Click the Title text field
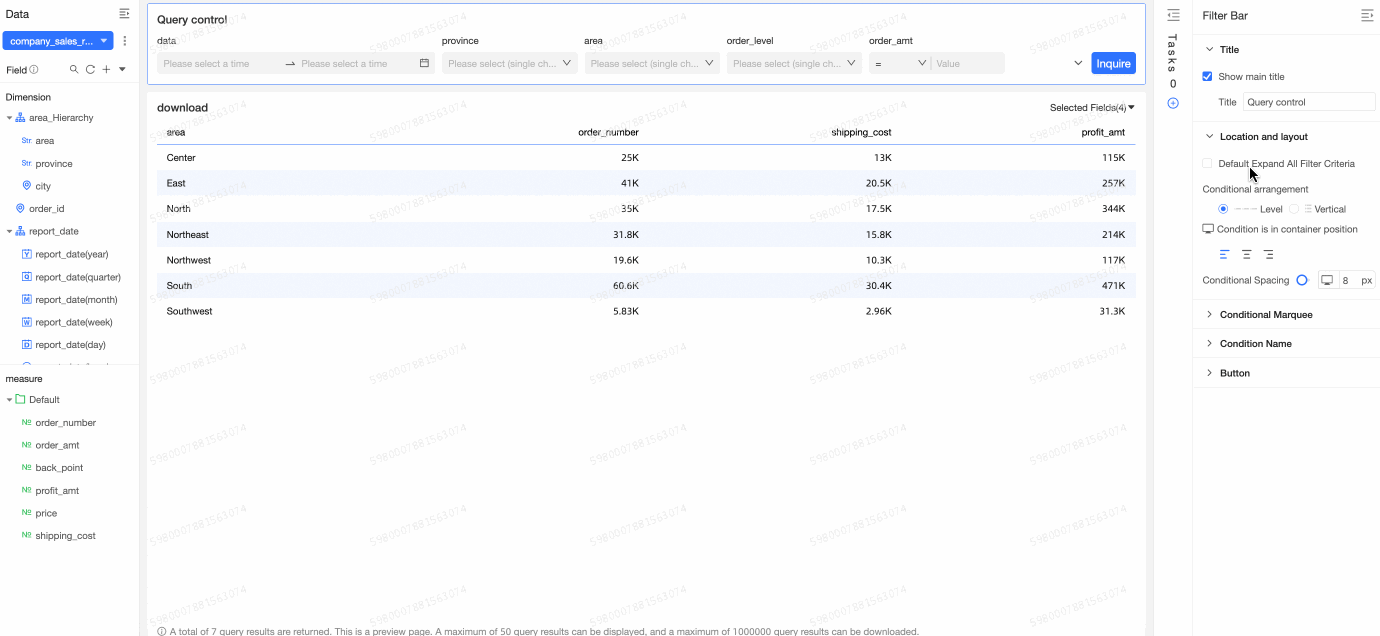Screen dimensions: 1380x636 (1309, 102)
